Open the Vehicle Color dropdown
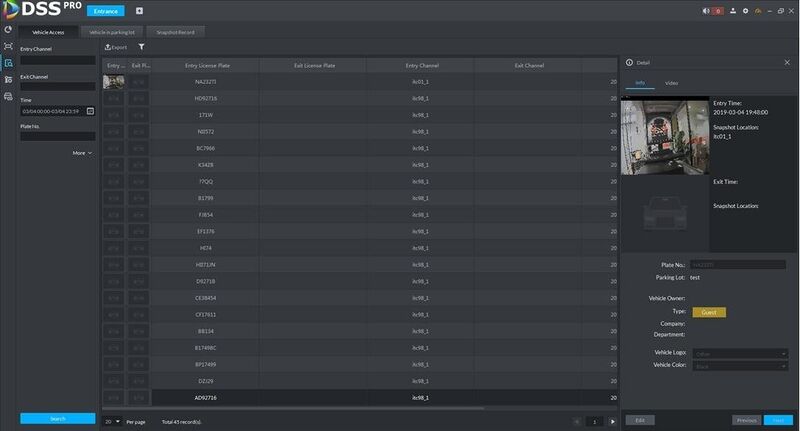Image resolution: width=800 pixels, height=431 pixels. [739, 366]
